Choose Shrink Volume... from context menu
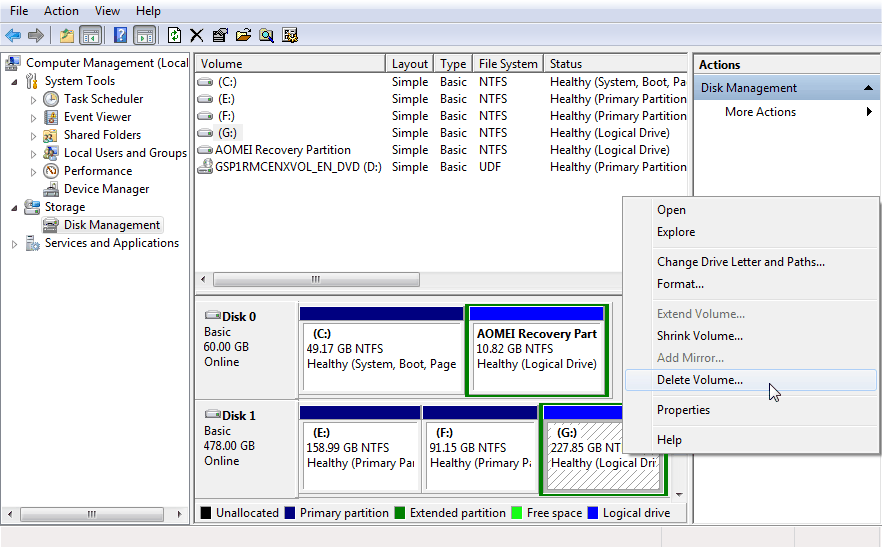Image resolution: width=882 pixels, height=548 pixels. [x=751, y=336]
